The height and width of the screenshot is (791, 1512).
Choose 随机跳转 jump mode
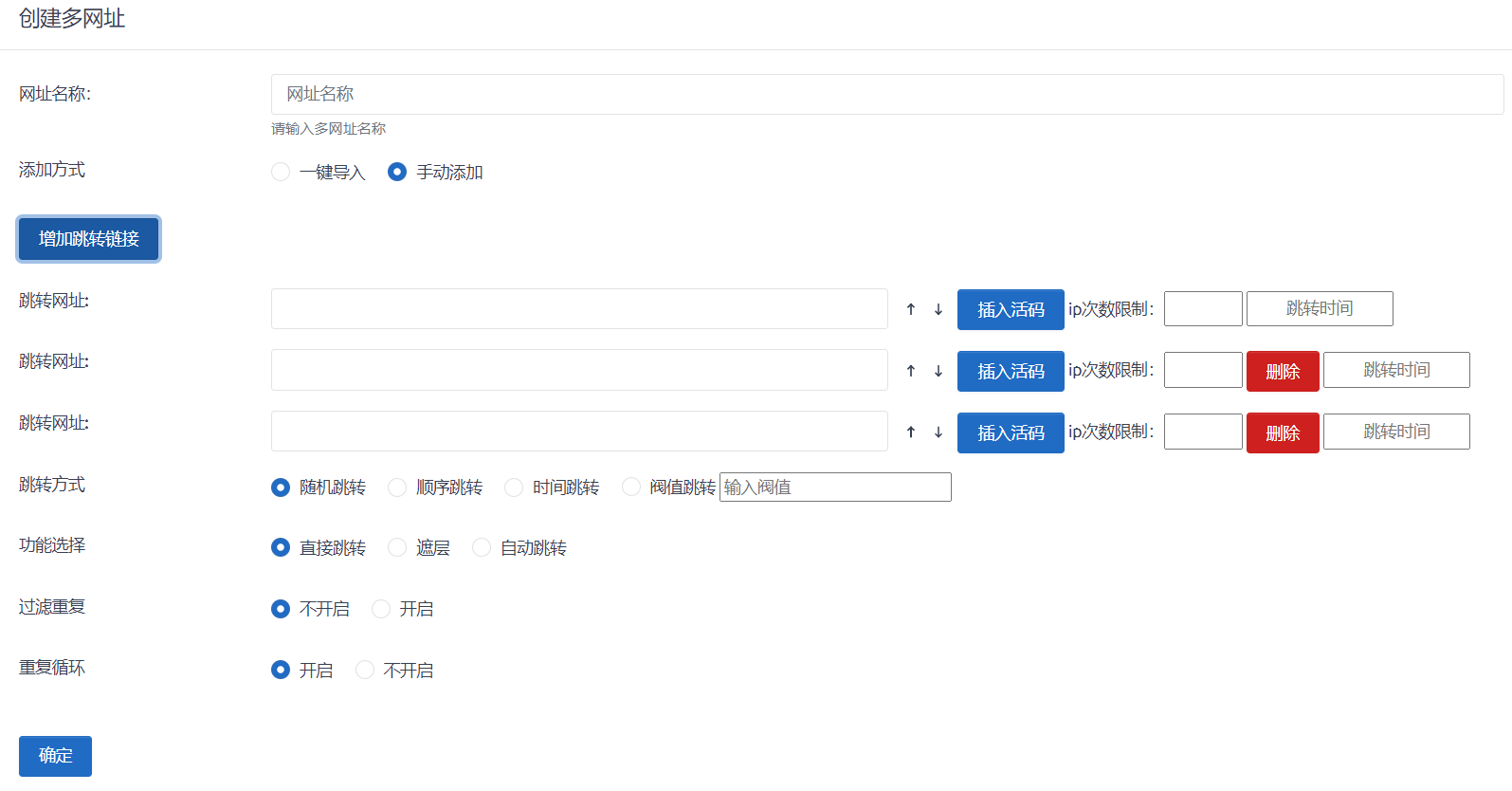tap(281, 487)
